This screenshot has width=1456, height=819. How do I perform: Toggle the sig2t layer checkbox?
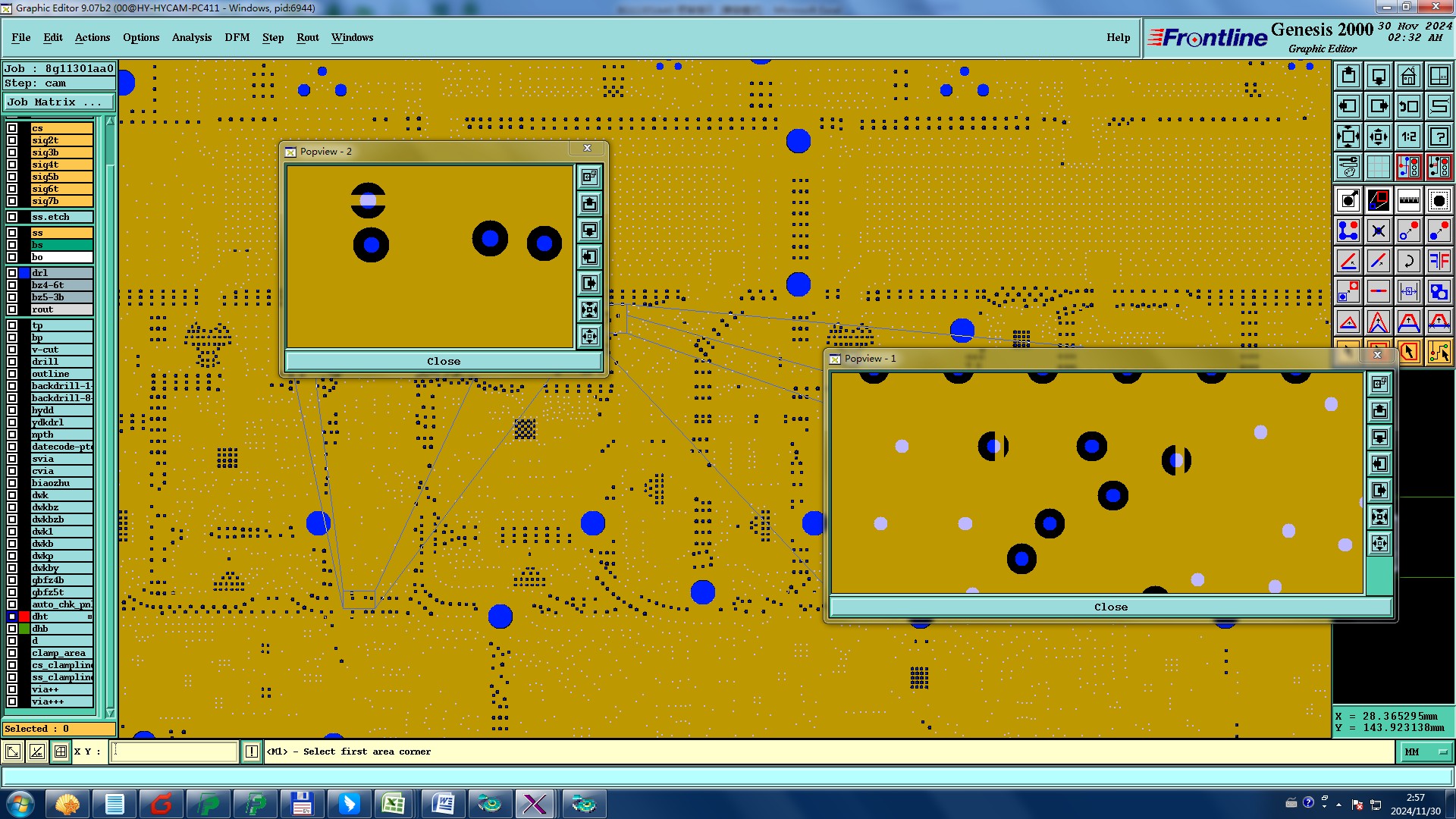pyautogui.click(x=12, y=140)
